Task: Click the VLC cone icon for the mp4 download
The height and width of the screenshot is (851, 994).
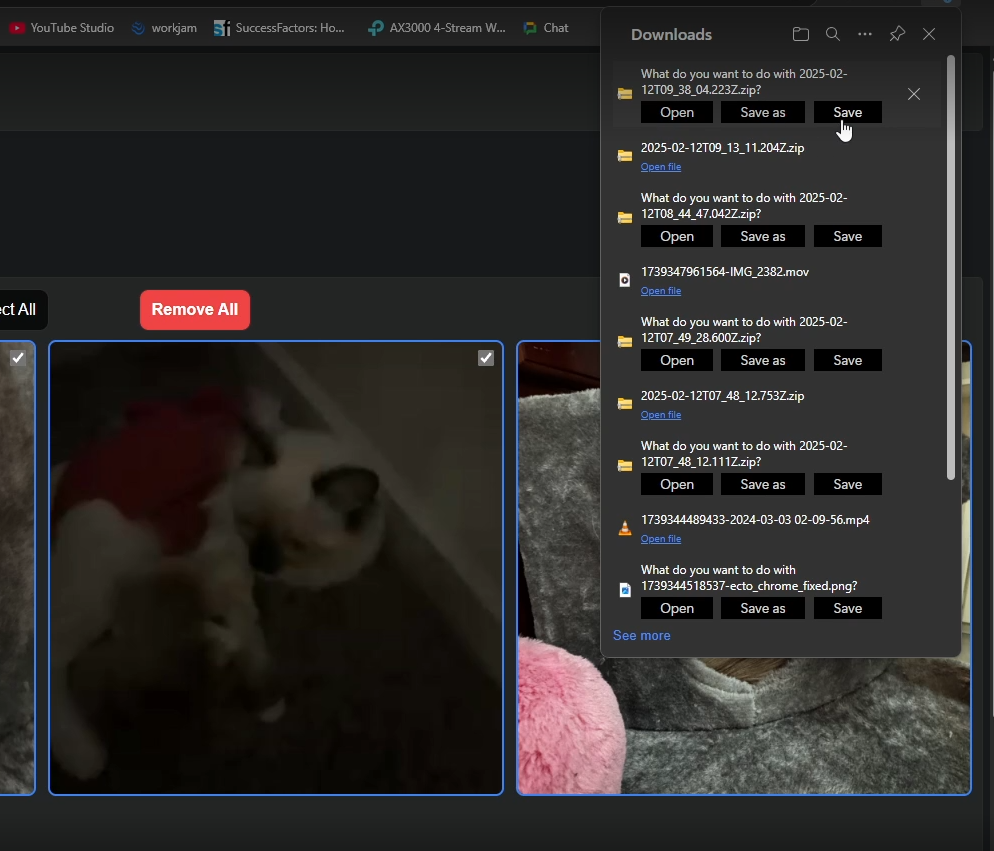Action: 624,527
